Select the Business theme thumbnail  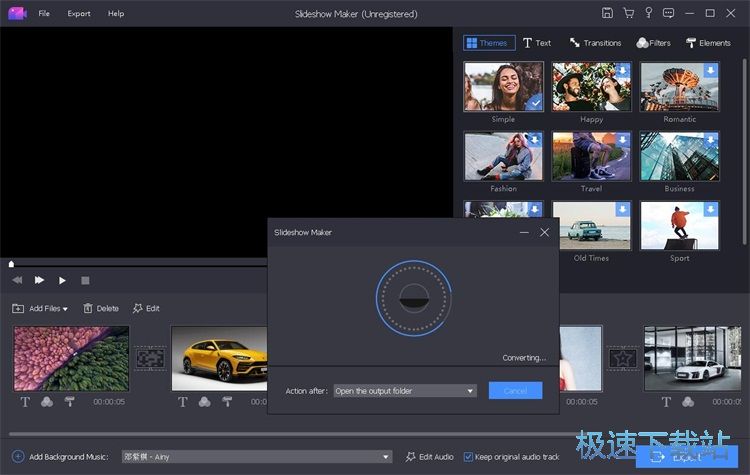tap(680, 156)
